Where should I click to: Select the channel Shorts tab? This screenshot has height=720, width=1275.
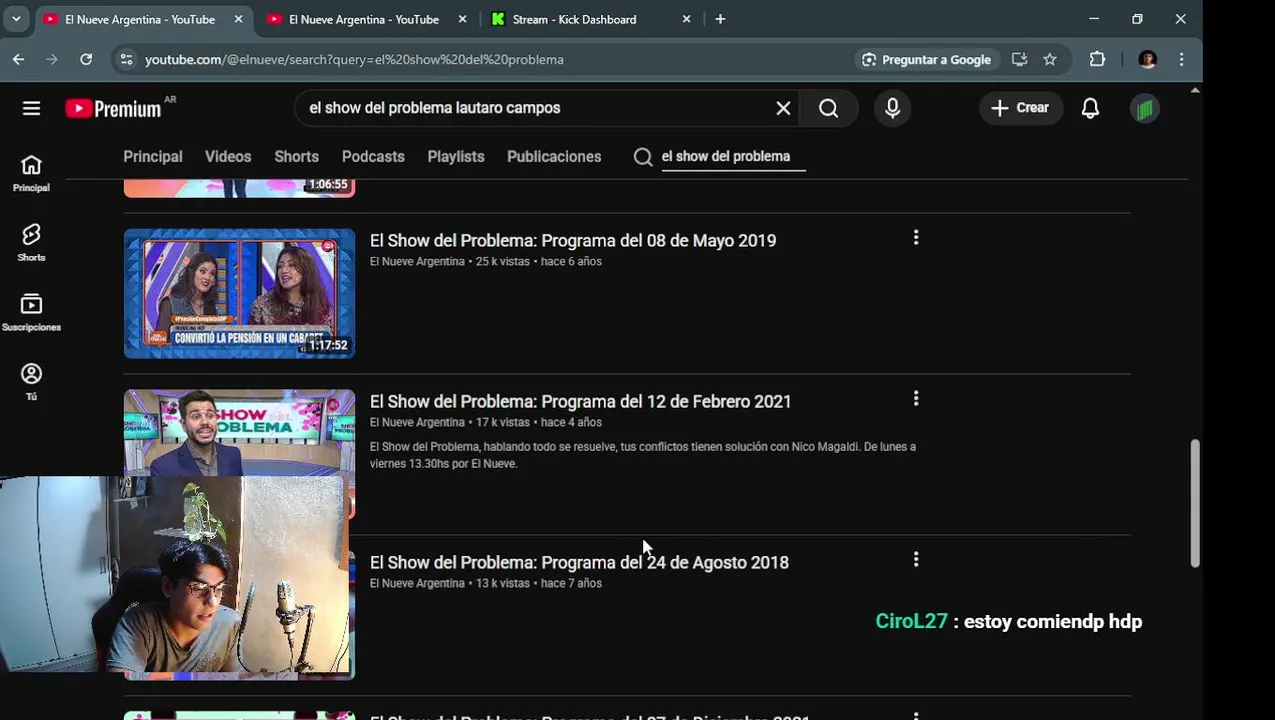pos(296,157)
